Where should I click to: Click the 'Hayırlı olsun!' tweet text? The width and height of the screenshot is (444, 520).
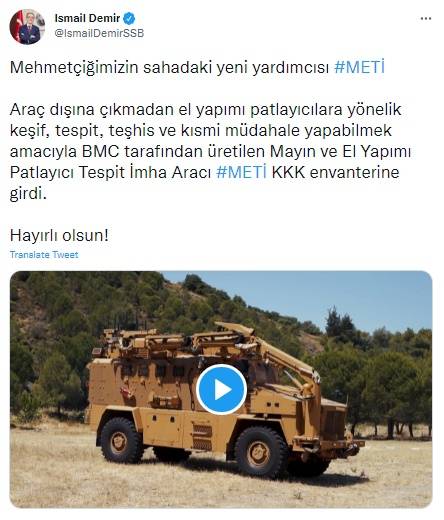tap(59, 235)
